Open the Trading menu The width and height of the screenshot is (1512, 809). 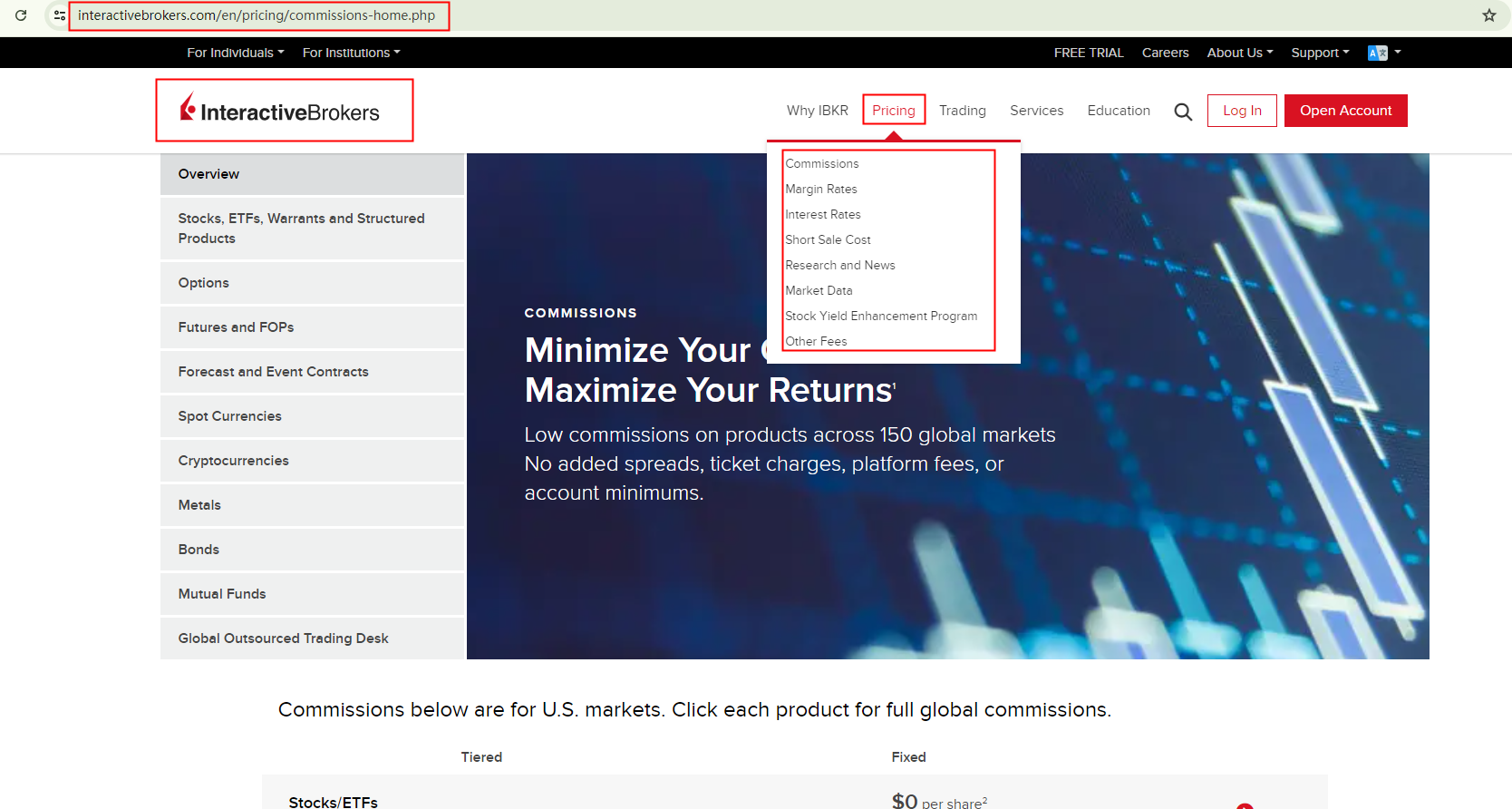coord(963,111)
